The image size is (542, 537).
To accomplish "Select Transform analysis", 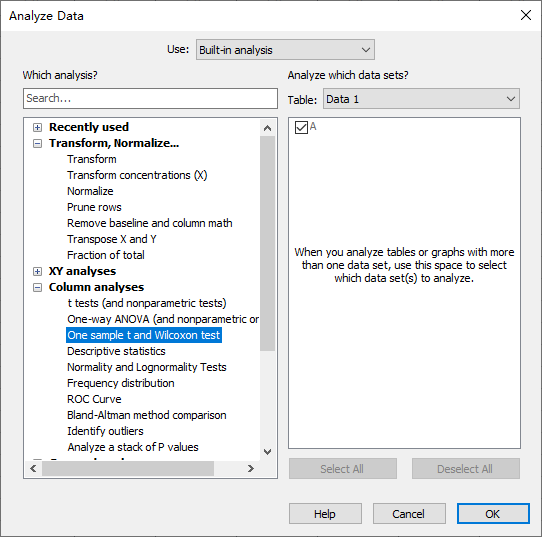I will [92, 159].
